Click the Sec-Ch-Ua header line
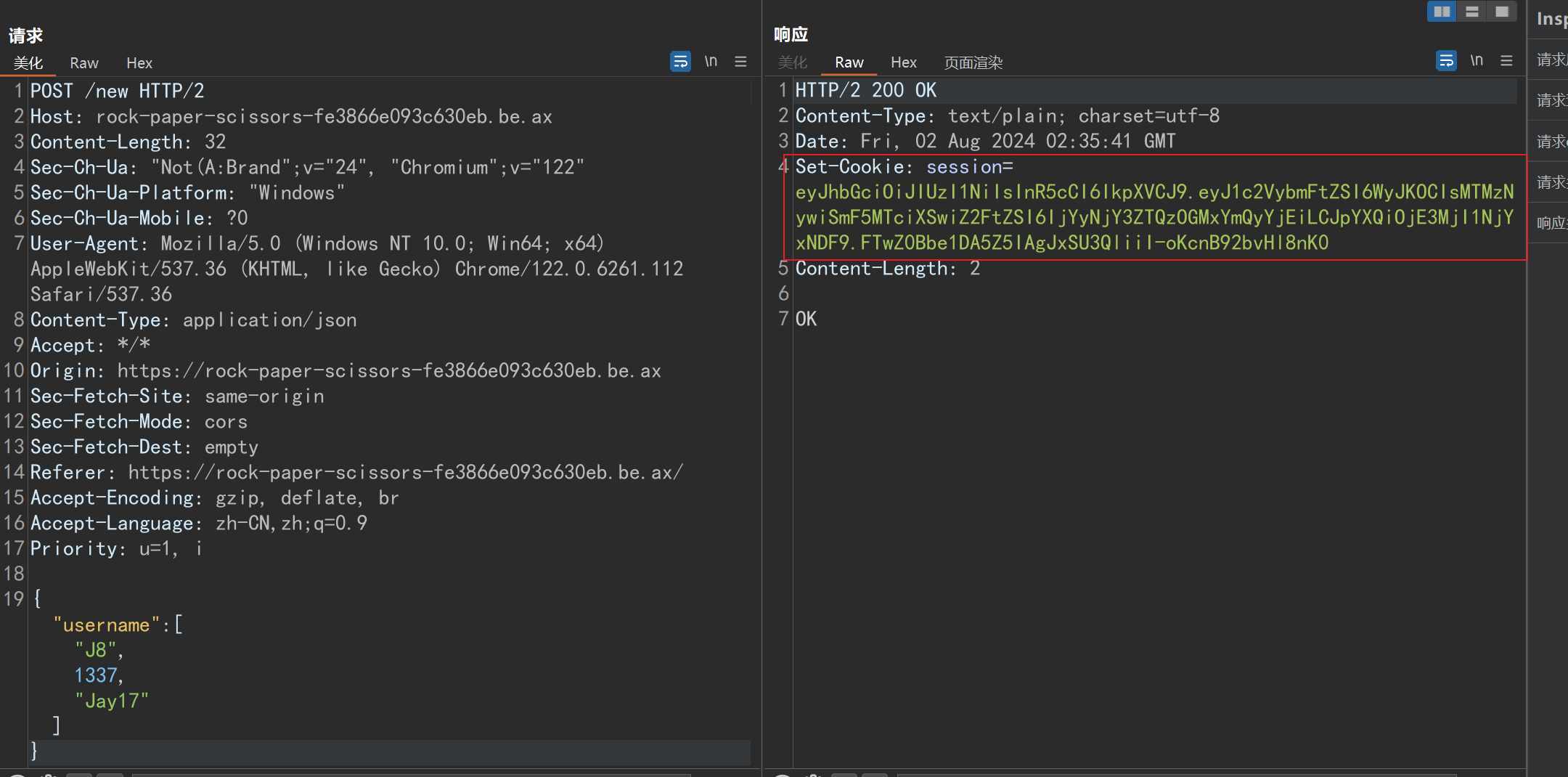This screenshot has width=1568, height=777. (307, 167)
